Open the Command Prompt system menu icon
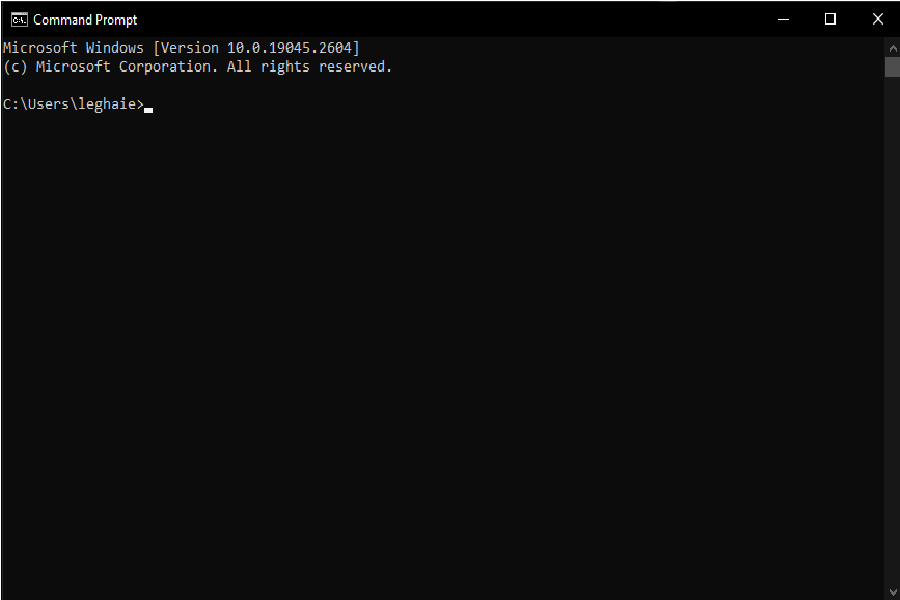 [x=19, y=19]
